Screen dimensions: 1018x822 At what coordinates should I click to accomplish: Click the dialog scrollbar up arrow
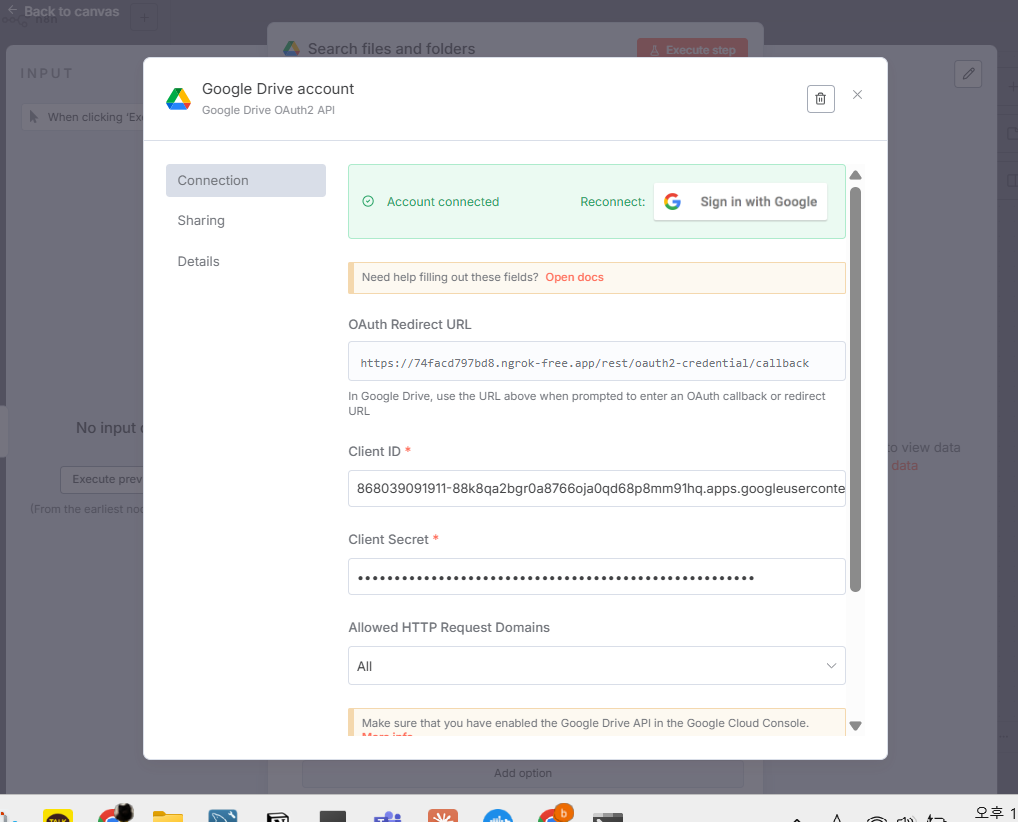coord(856,175)
